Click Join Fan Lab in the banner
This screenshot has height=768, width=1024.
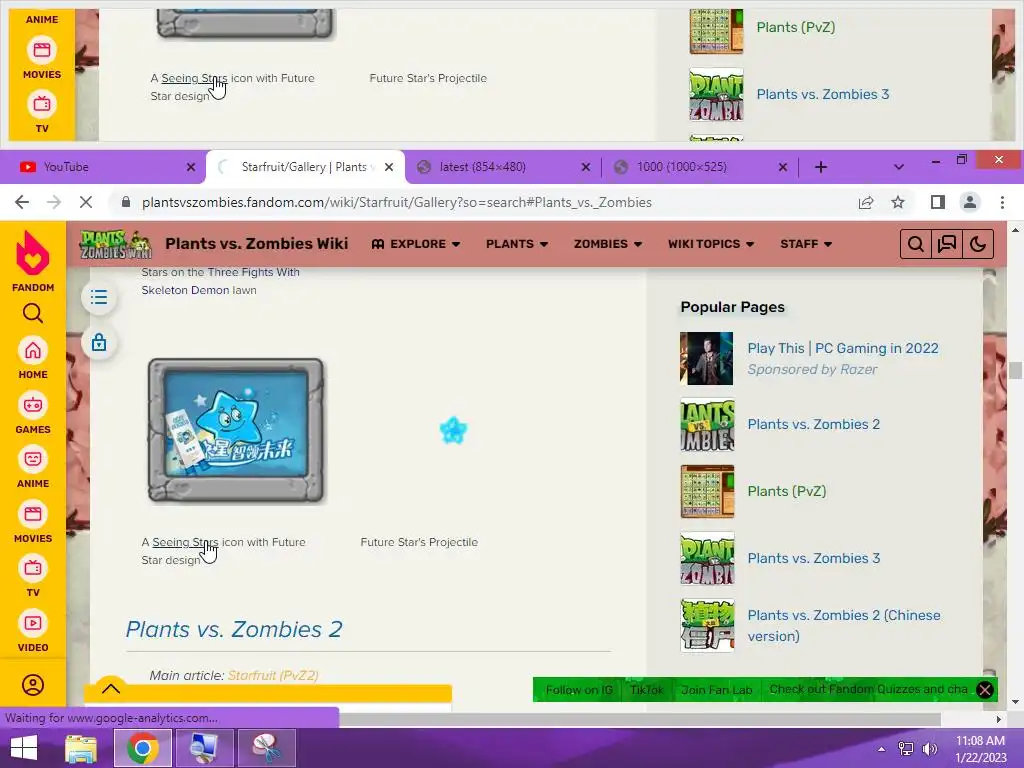[716, 690]
